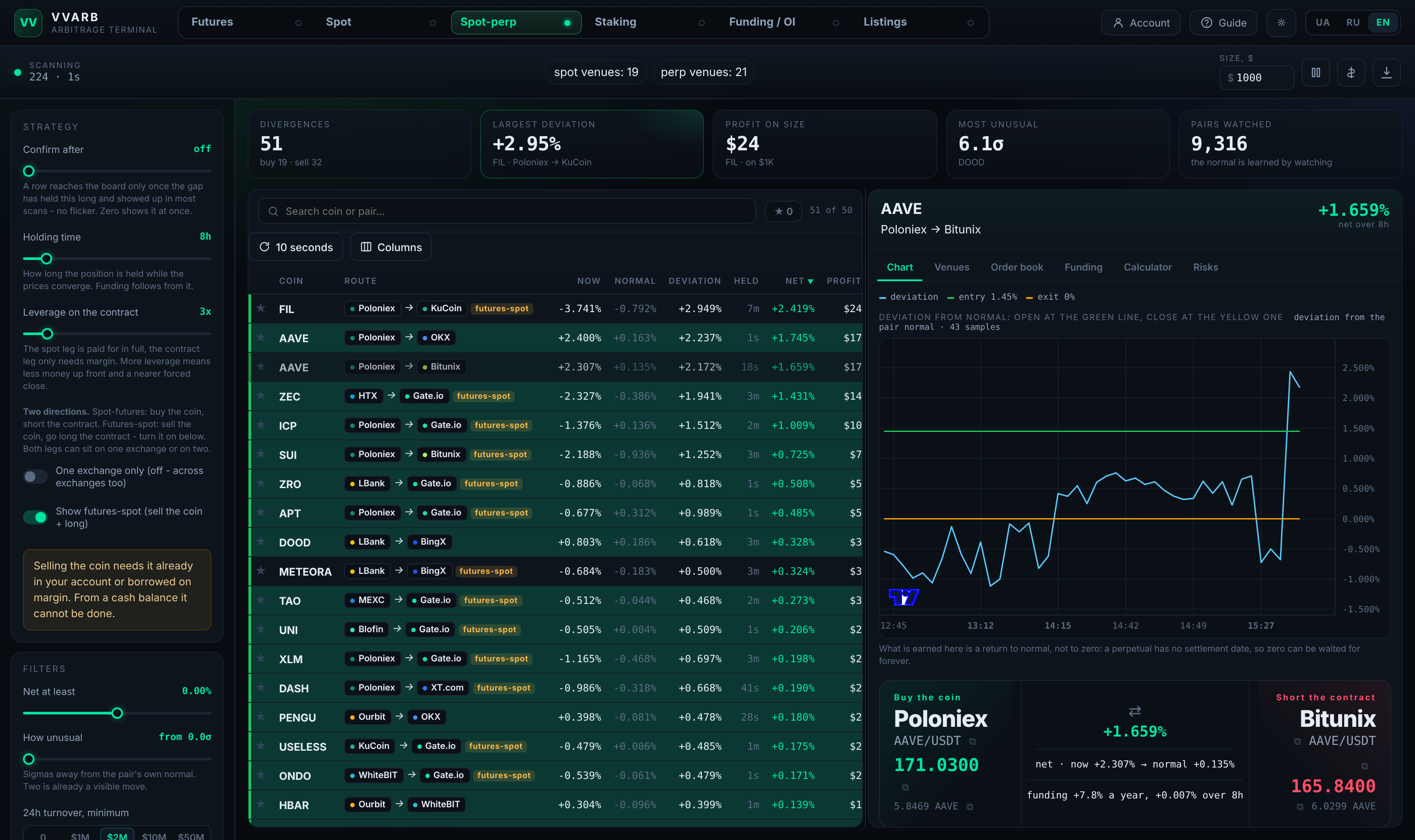Switch to the Staking section
The height and width of the screenshot is (840, 1415).
tap(649, 22)
